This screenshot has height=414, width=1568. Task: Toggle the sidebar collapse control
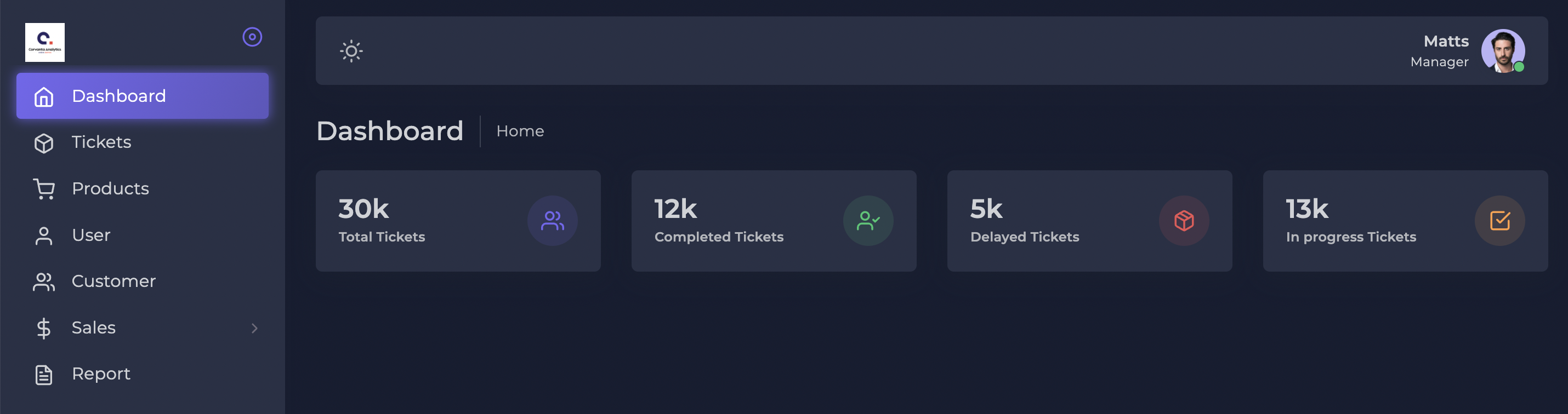[253, 37]
